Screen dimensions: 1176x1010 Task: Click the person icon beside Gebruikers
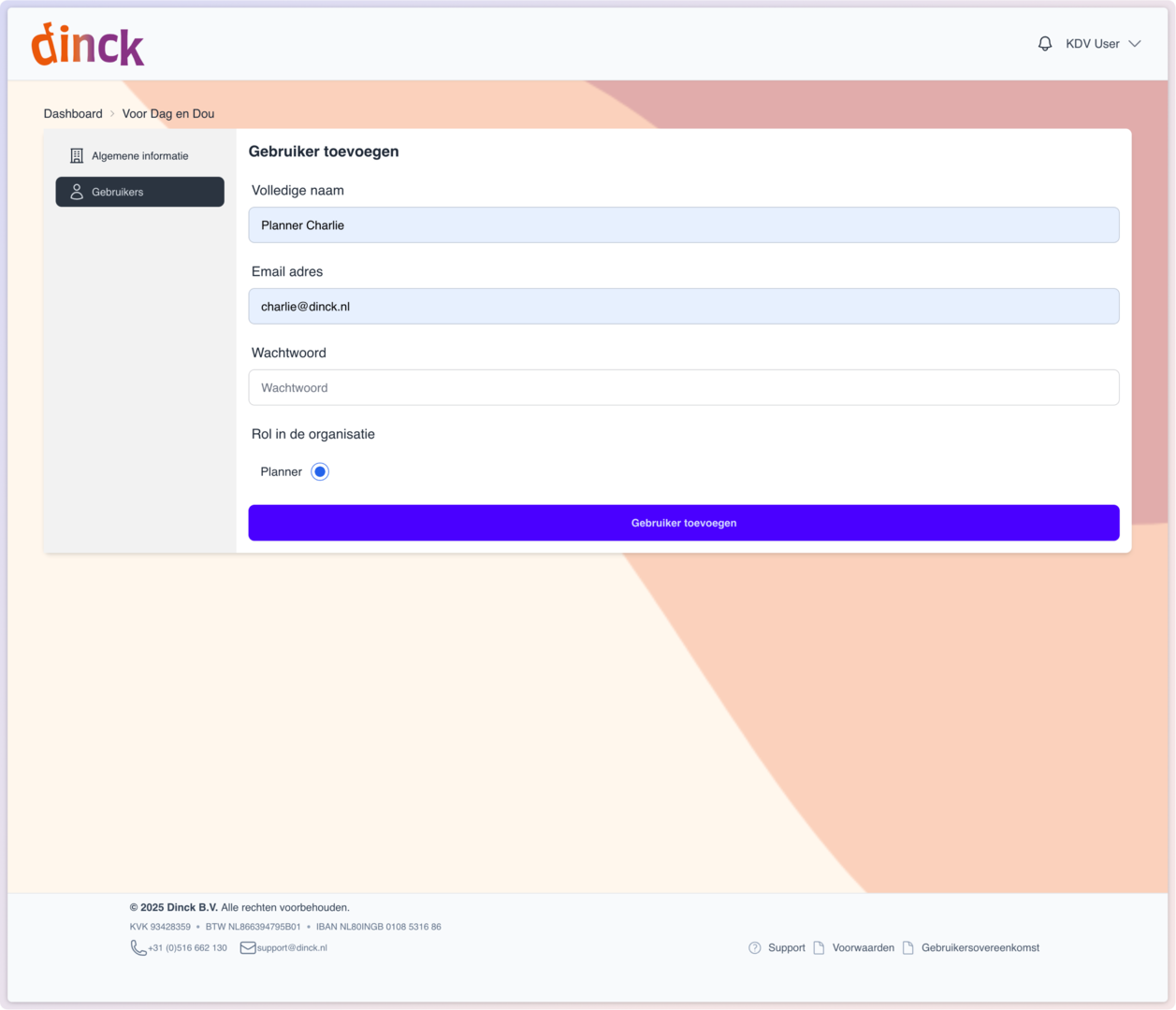(77, 192)
